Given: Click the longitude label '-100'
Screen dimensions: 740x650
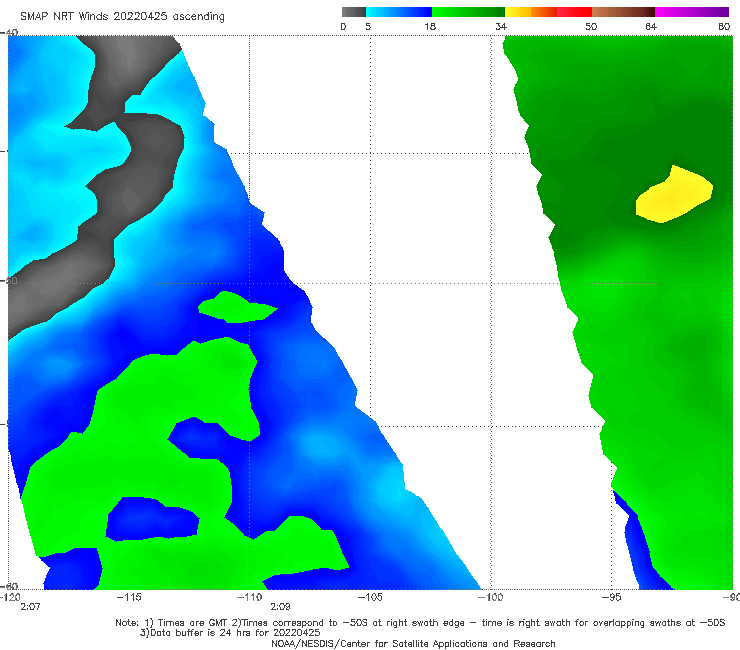Looking at the screenshot, I should [490, 597].
